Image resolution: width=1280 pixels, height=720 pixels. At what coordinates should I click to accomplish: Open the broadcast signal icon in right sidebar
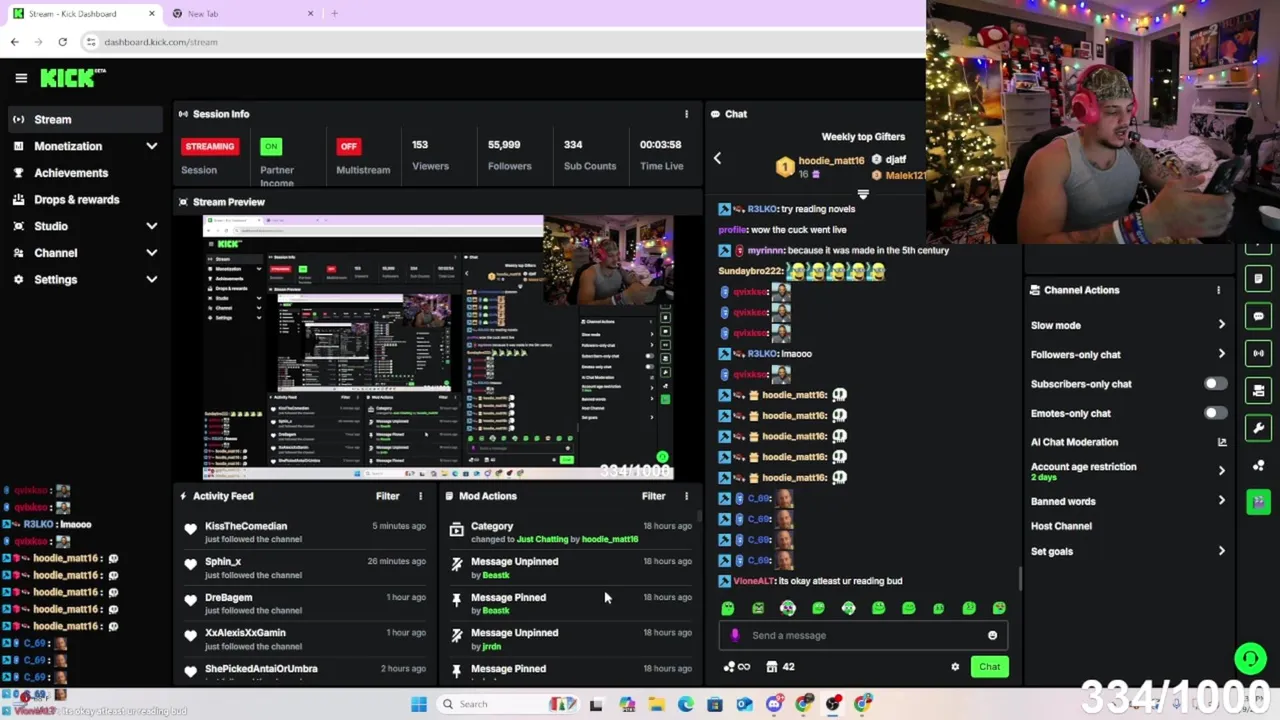1259,353
